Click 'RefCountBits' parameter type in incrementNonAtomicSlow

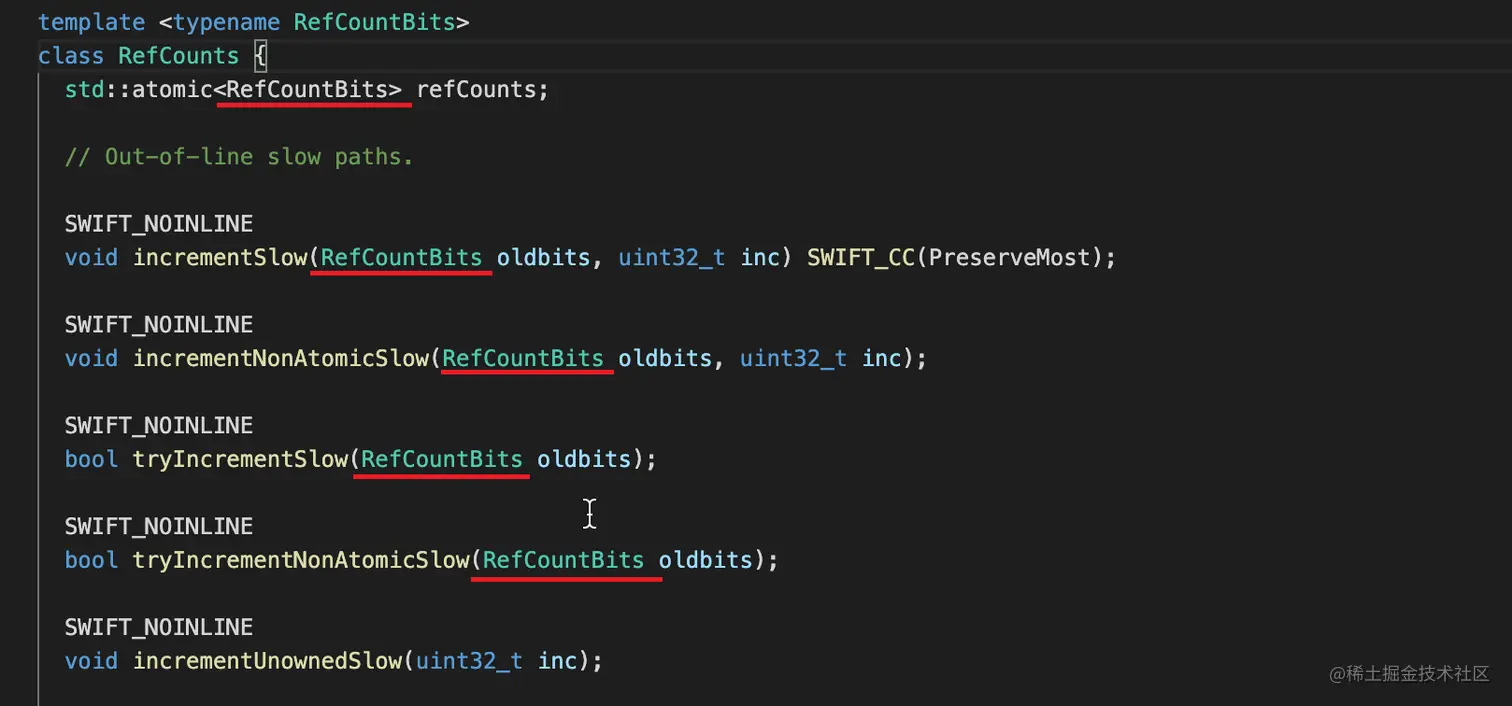click(523, 358)
